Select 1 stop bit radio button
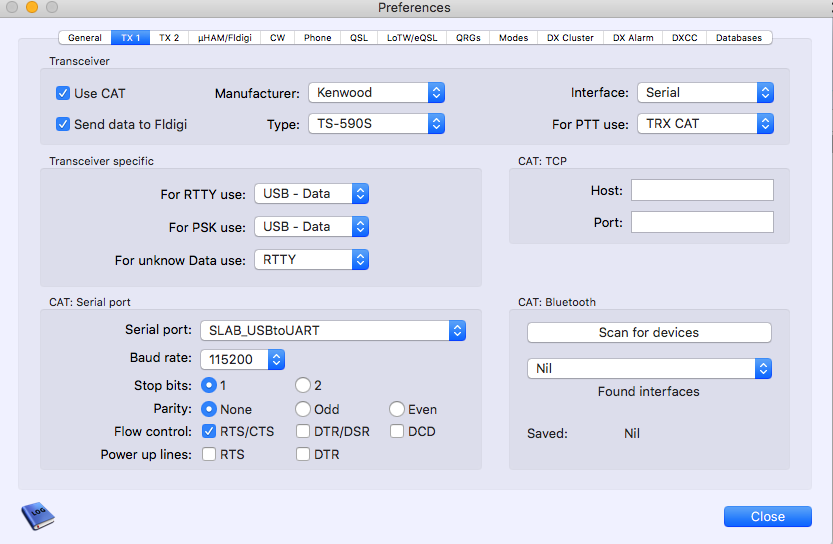Image resolution: width=833 pixels, height=544 pixels. click(209, 385)
